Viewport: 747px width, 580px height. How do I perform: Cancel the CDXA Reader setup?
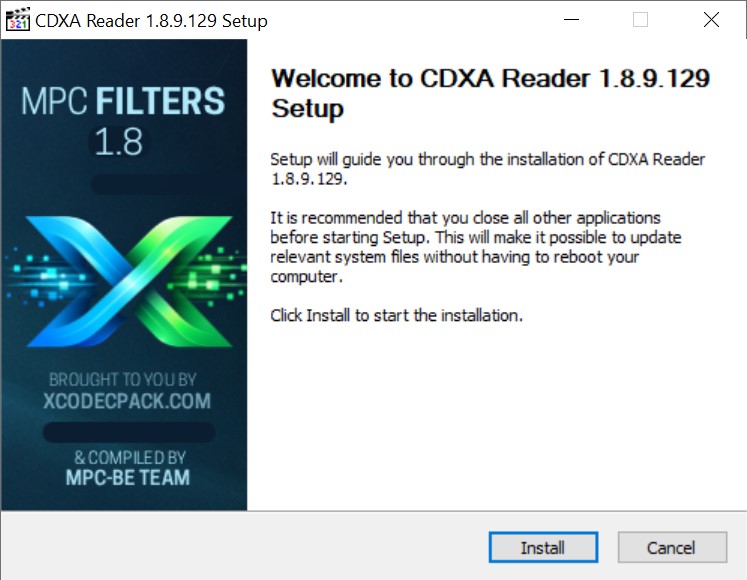click(x=672, y=547)
